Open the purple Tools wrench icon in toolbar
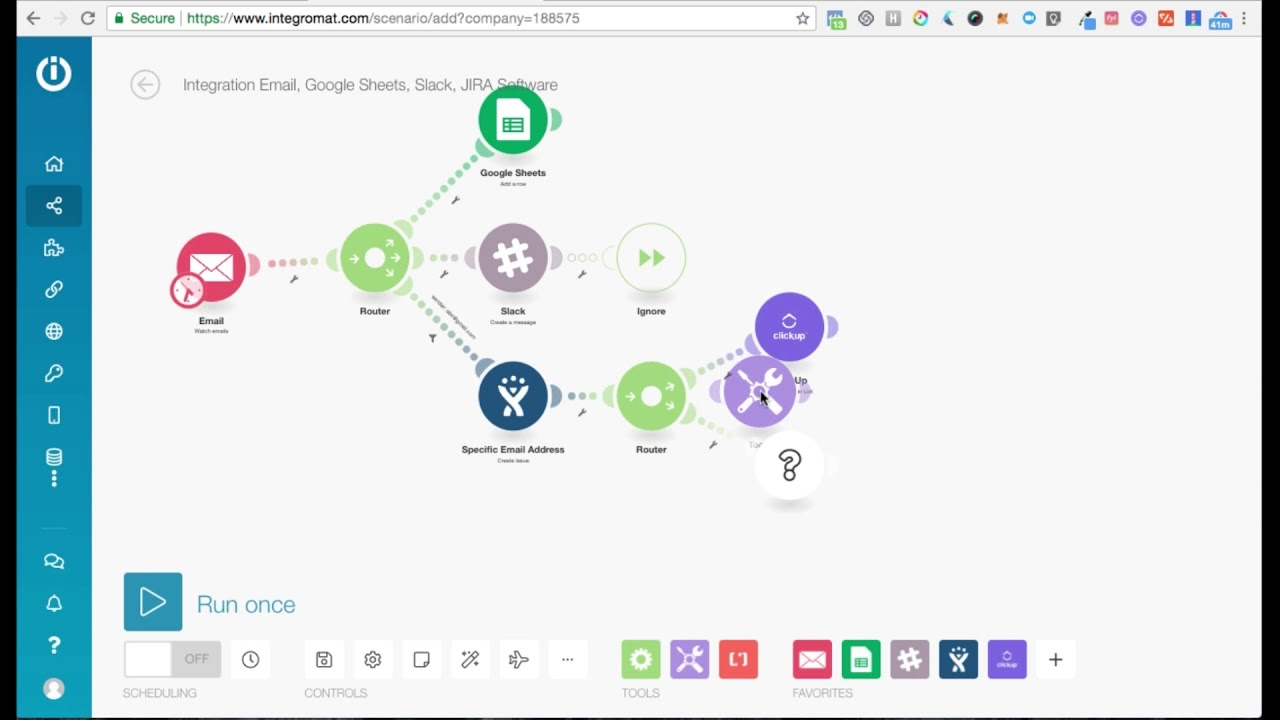This screenshot has height=720, width=1280. [689, 659]
